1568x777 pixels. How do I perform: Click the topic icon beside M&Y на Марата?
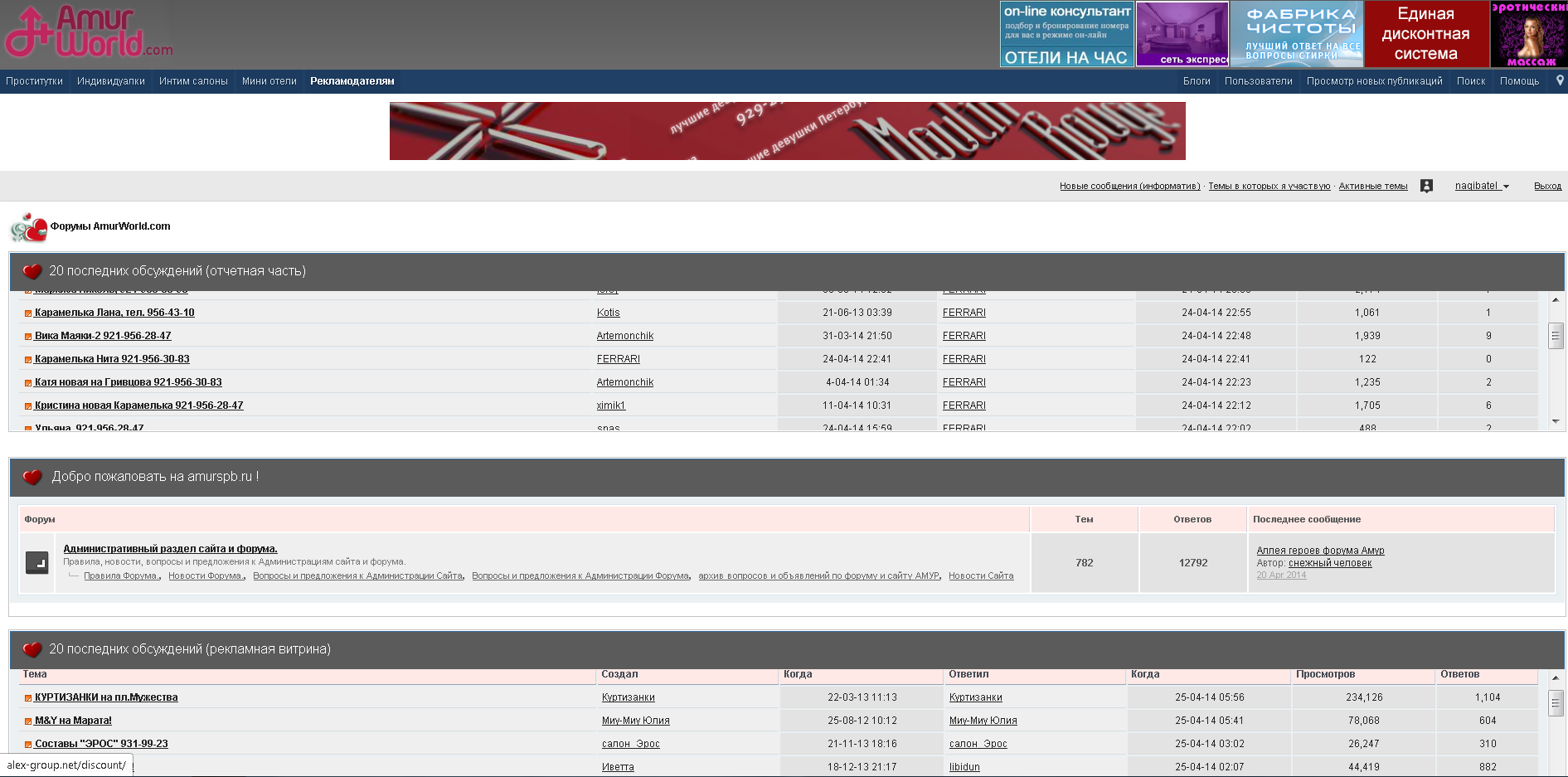(x=27, y=721)
